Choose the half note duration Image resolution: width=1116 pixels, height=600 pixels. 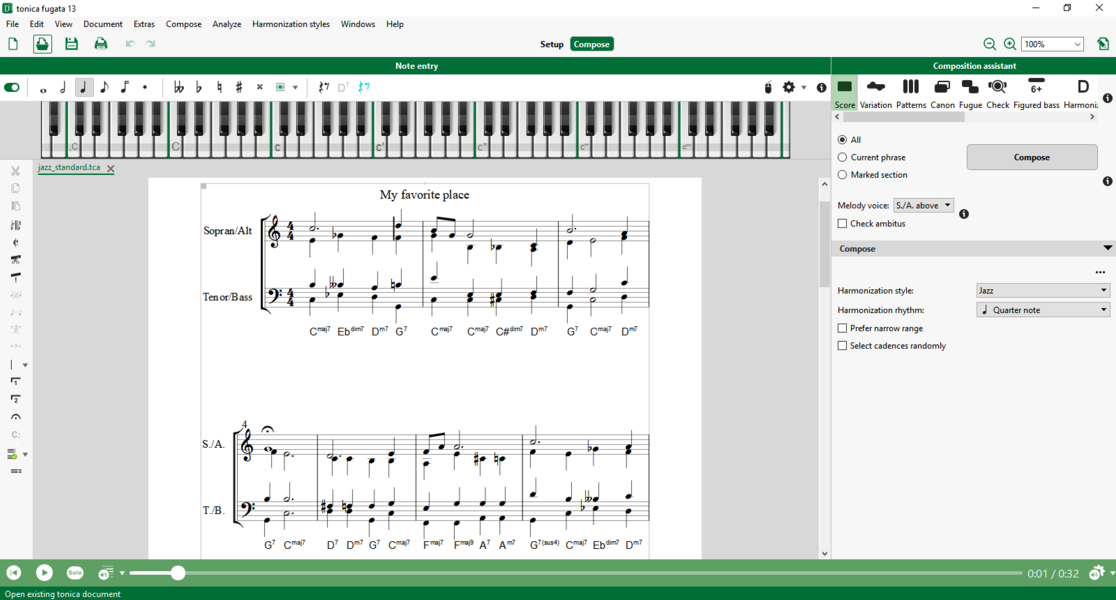[x=63, y=87]
